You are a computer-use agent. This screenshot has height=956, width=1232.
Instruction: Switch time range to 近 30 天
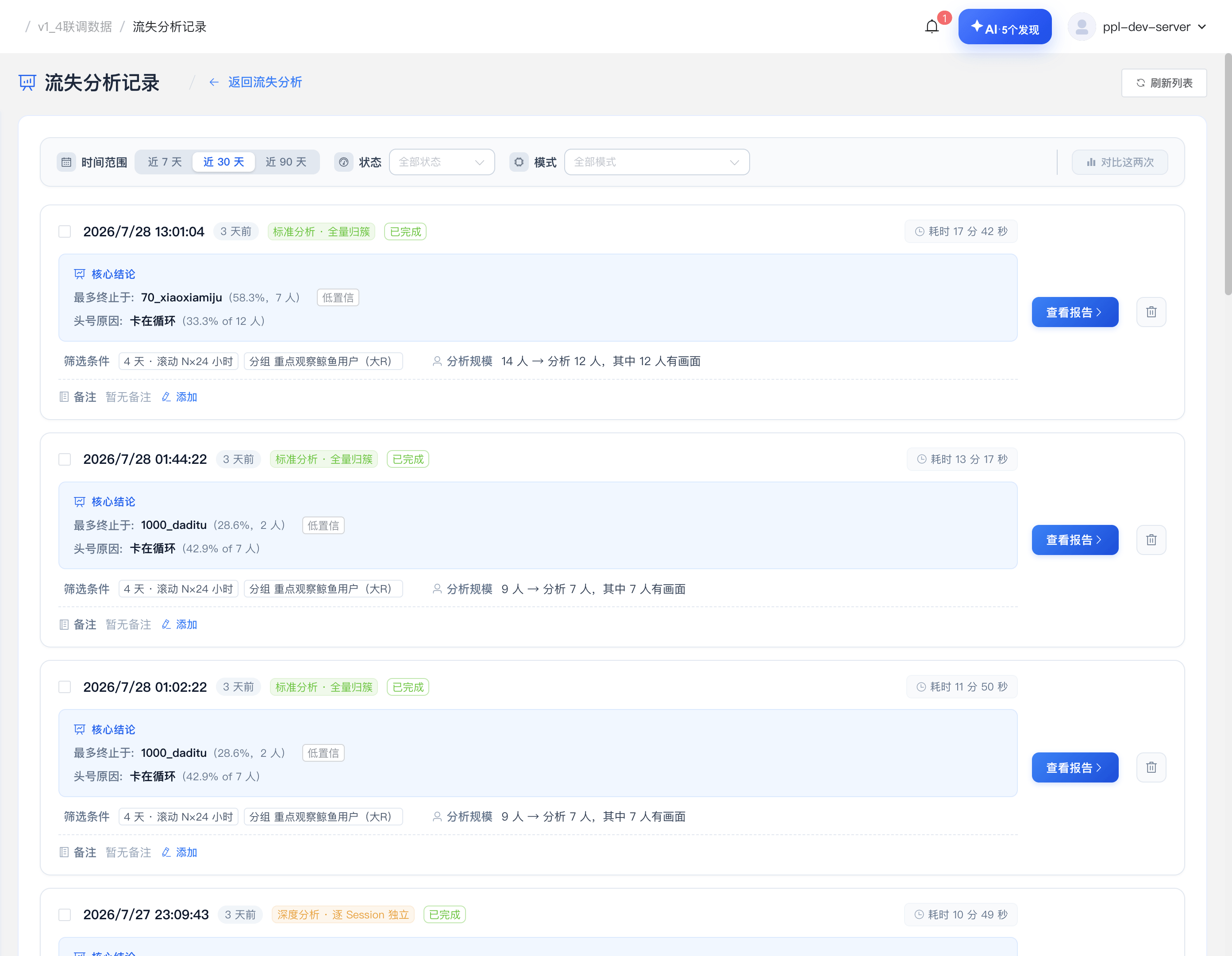tap(223, 162)
